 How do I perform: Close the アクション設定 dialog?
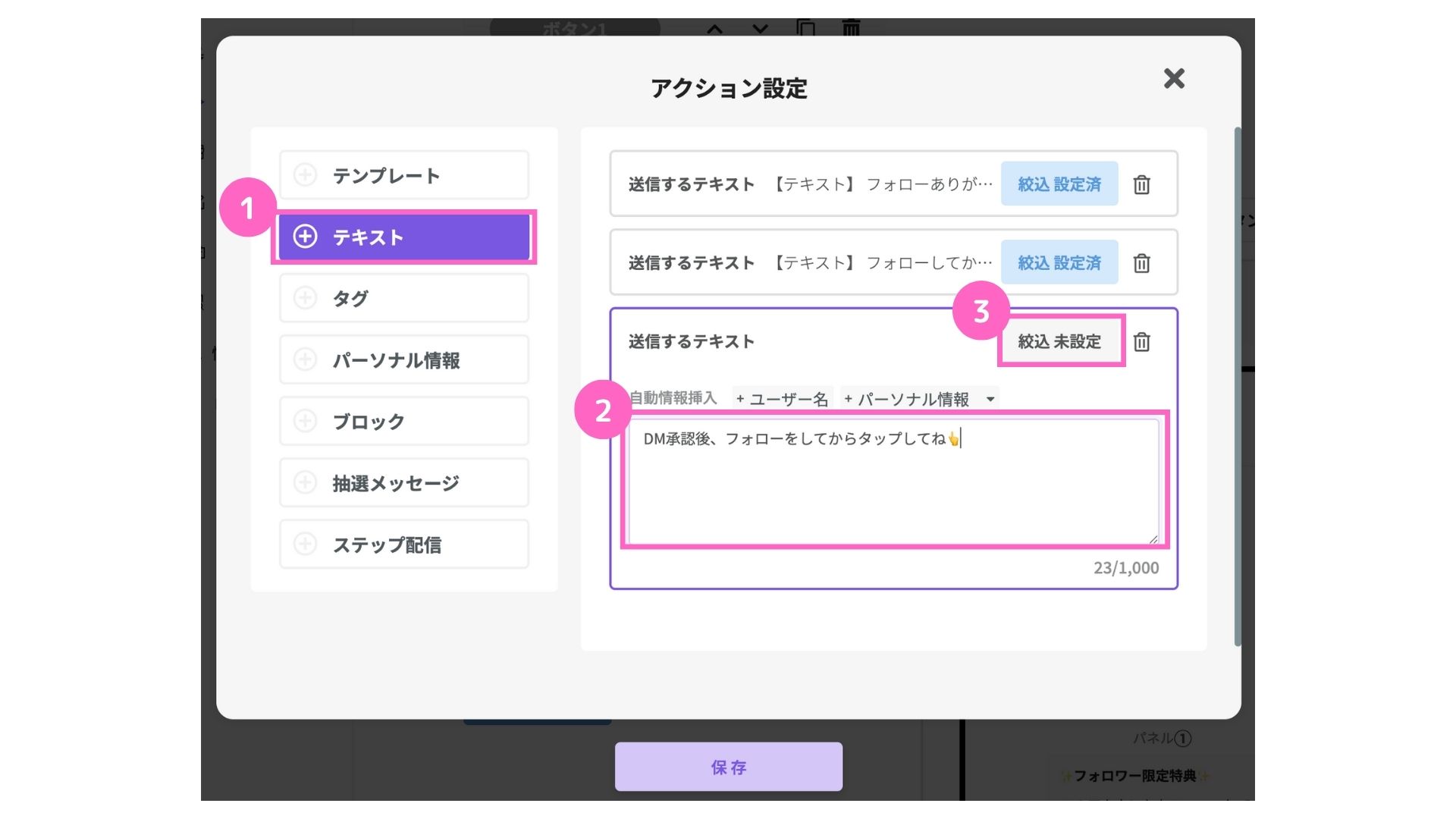(x=1173, y=78)
